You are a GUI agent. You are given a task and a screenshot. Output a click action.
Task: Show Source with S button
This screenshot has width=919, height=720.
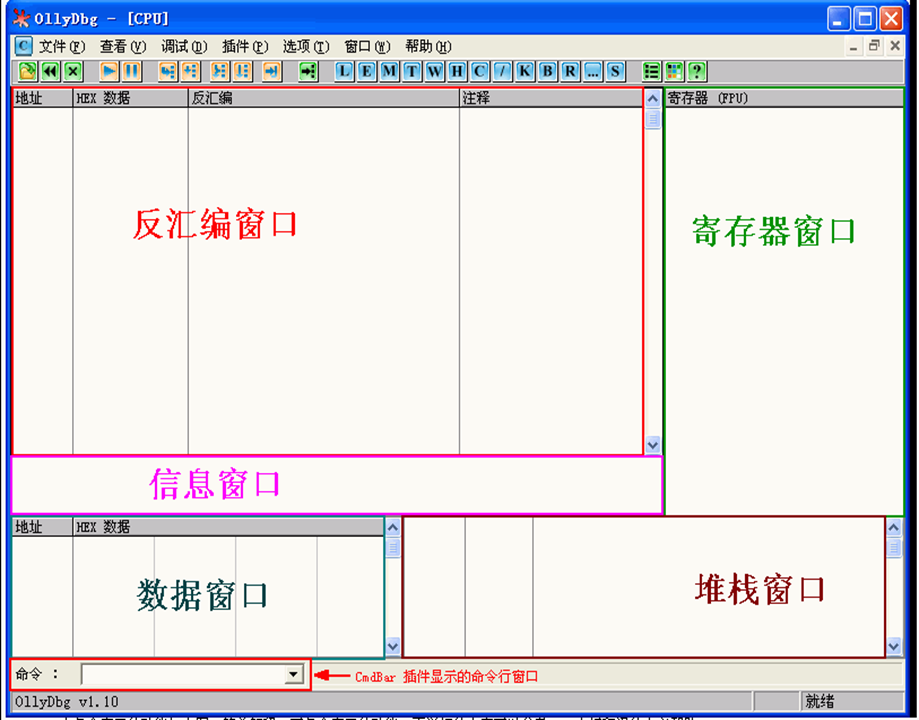tap(615, 72)
